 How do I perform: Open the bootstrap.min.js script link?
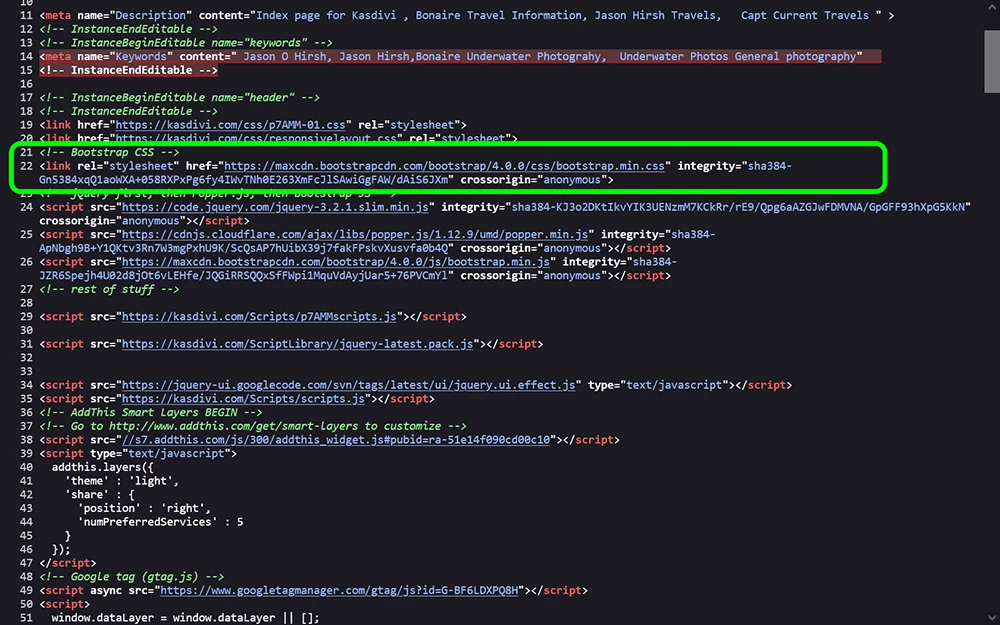pos(335,262)
